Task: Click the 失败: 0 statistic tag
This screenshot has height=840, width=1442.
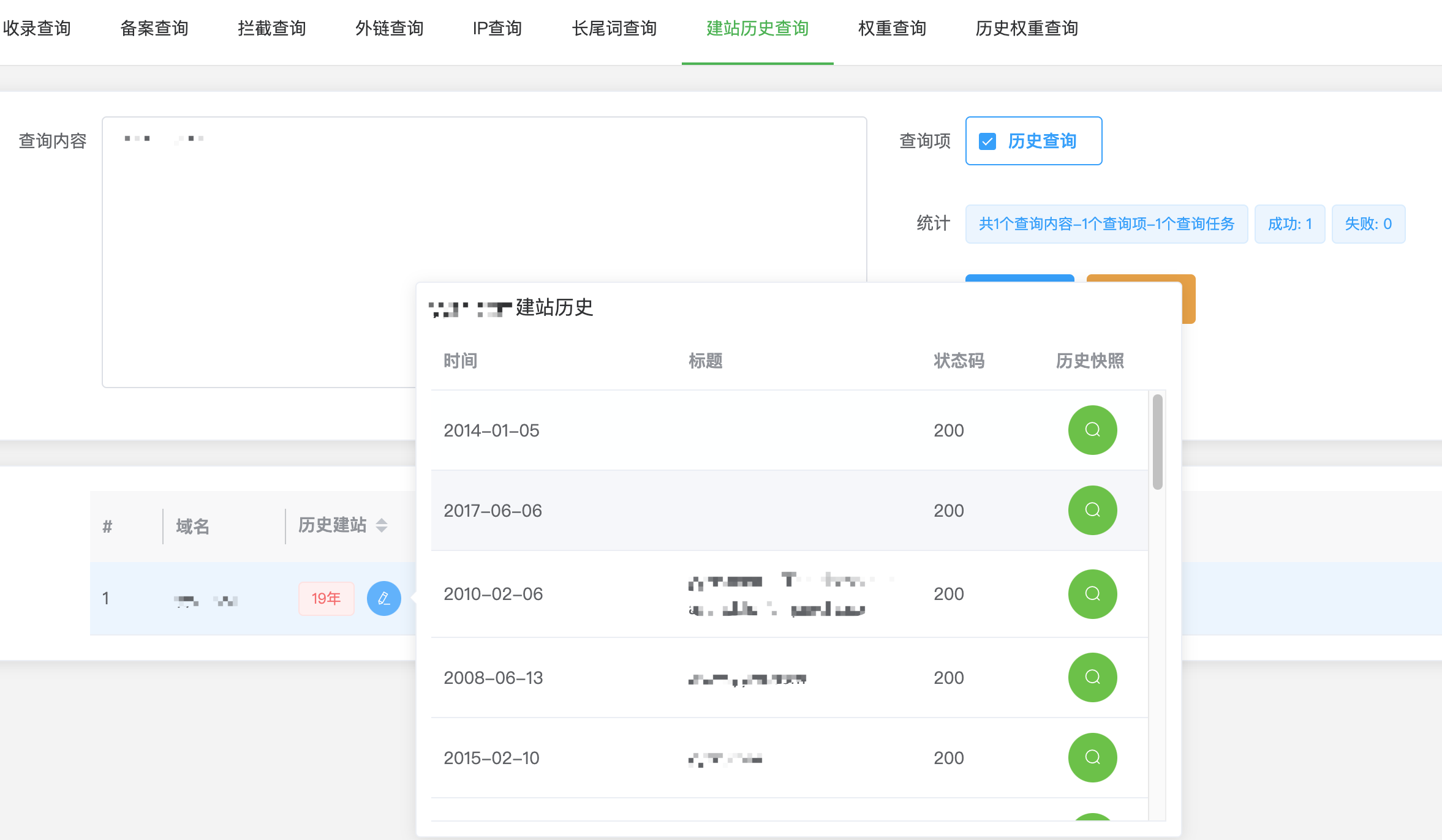Action: [x=1368, y=224]
